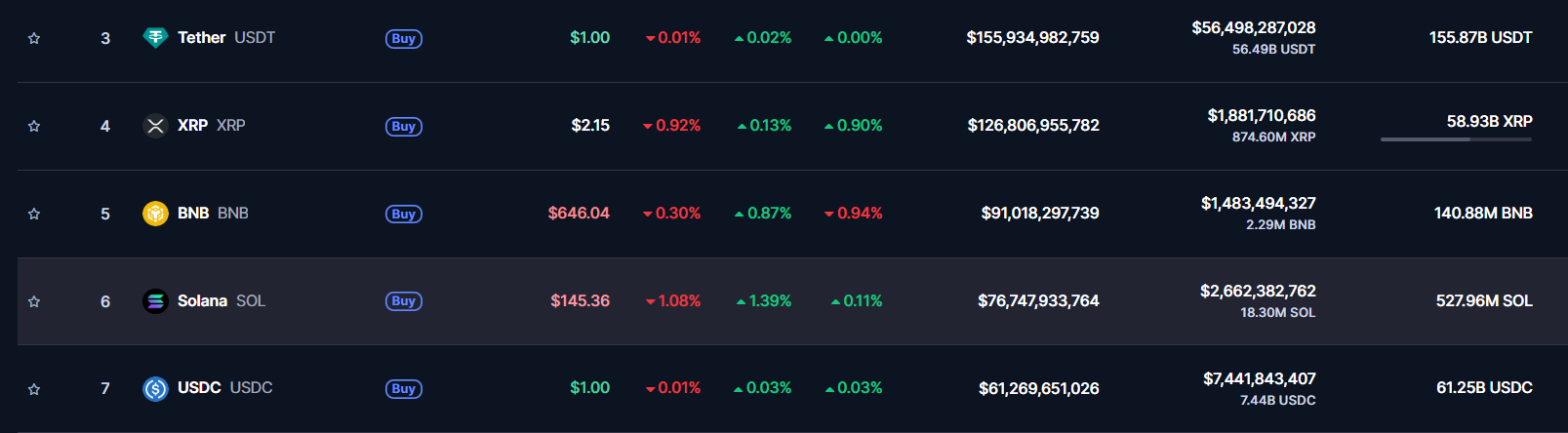The image size is (1568, 433).
Task: Click the Solana coin logo icon
Action: point(155,301)
